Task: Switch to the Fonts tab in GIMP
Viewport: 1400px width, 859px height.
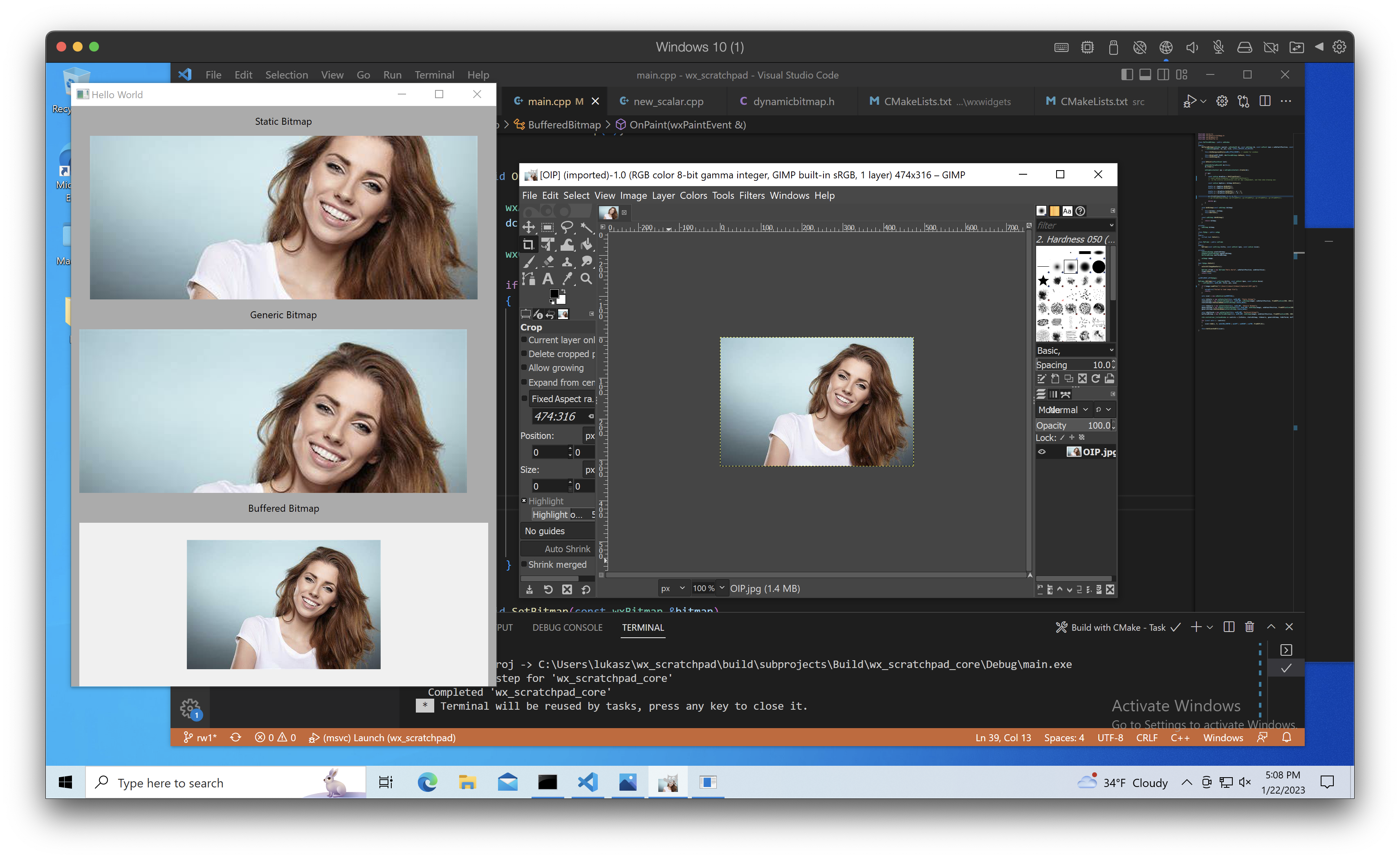Action: point(1067,211)
